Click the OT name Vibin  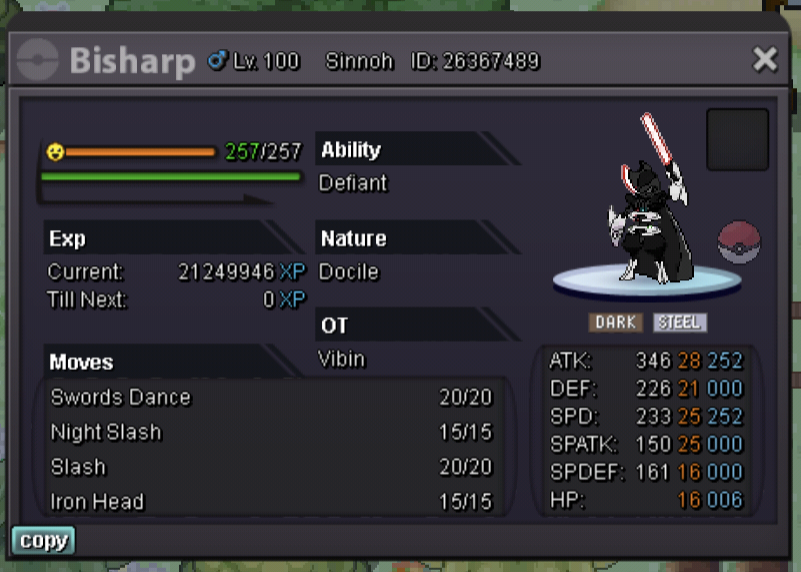[x=341, y=359]
